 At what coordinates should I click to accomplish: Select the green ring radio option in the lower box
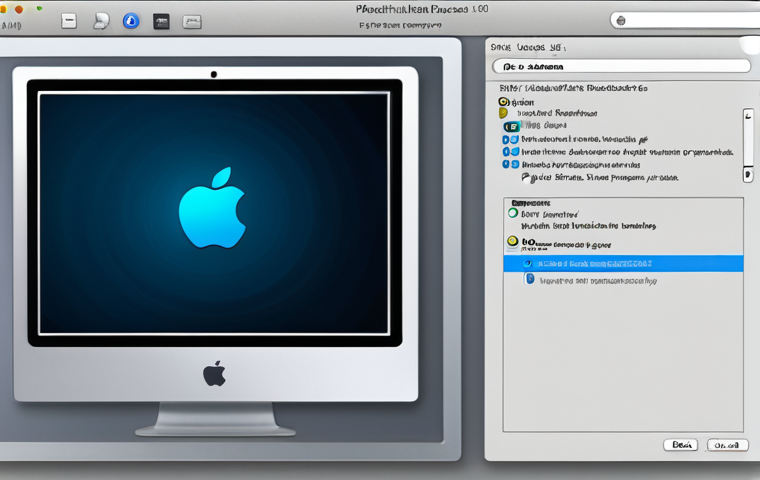tap(513, 213)
